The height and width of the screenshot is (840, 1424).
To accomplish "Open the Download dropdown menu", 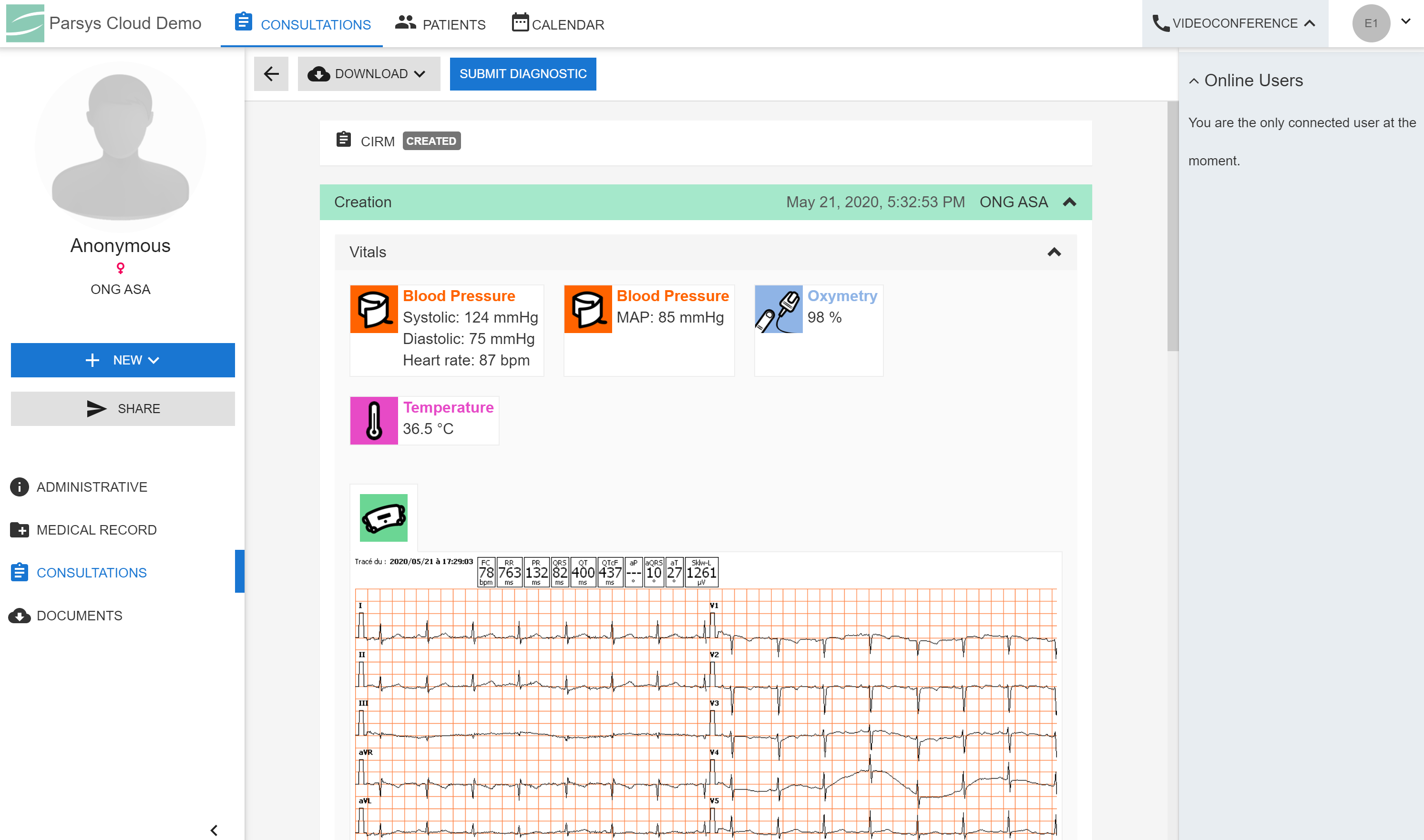I will (369, 73).
